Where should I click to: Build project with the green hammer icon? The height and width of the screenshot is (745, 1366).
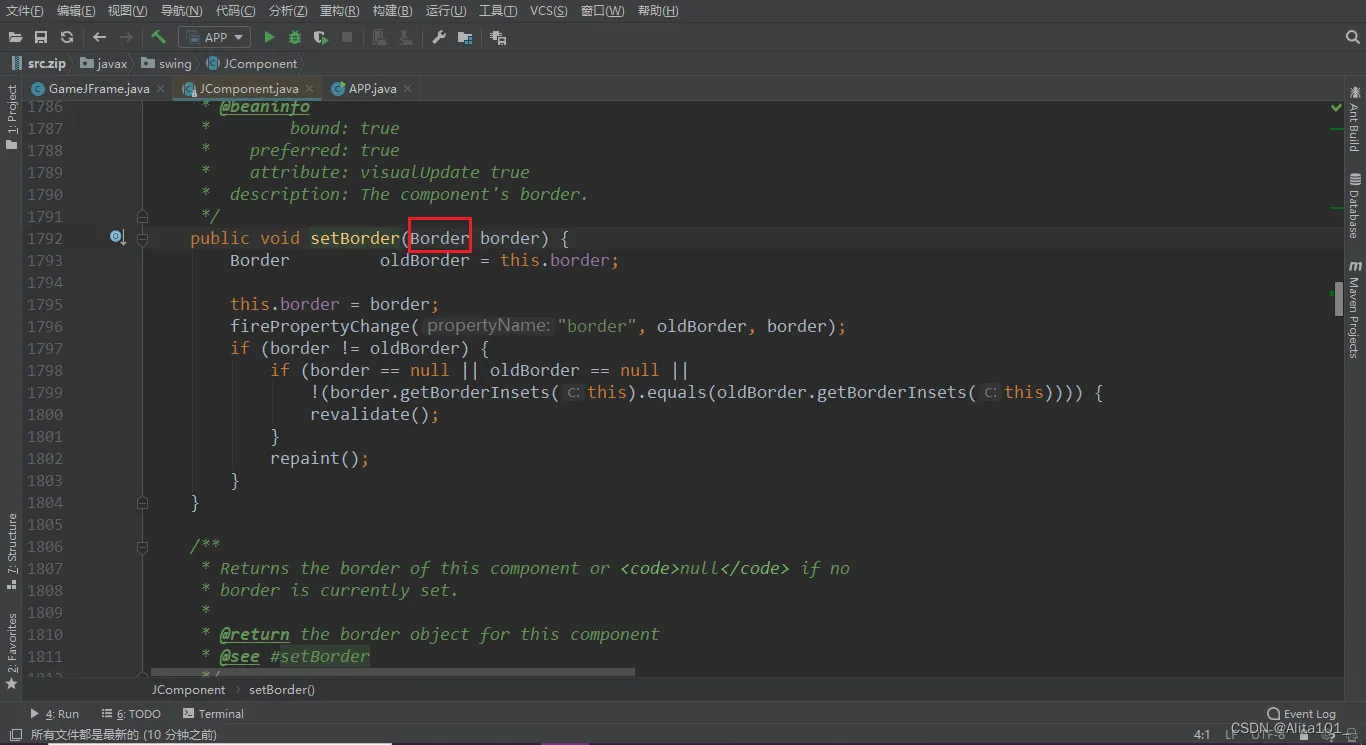[158, 37]
